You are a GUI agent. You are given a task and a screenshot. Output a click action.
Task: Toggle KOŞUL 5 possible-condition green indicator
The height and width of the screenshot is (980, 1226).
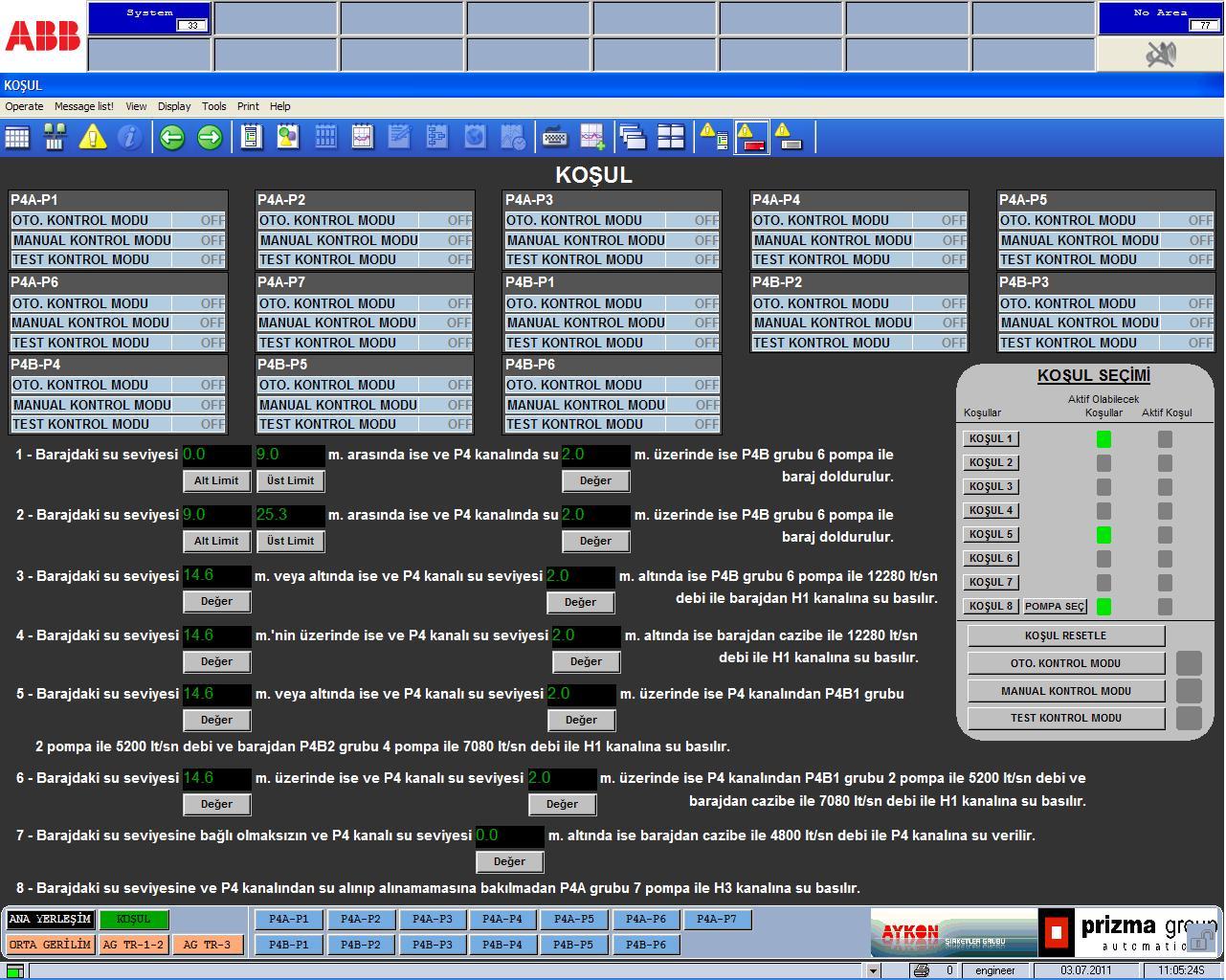[1103, 535]
